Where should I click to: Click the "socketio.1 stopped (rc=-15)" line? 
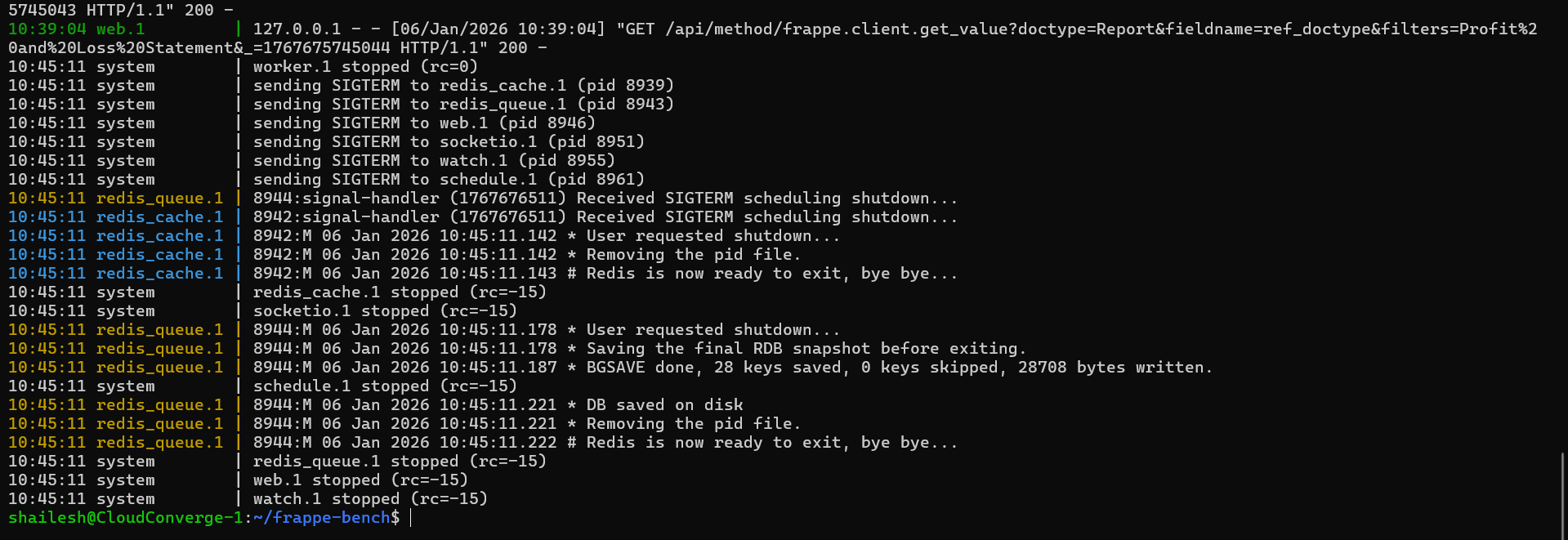[385, 311]
